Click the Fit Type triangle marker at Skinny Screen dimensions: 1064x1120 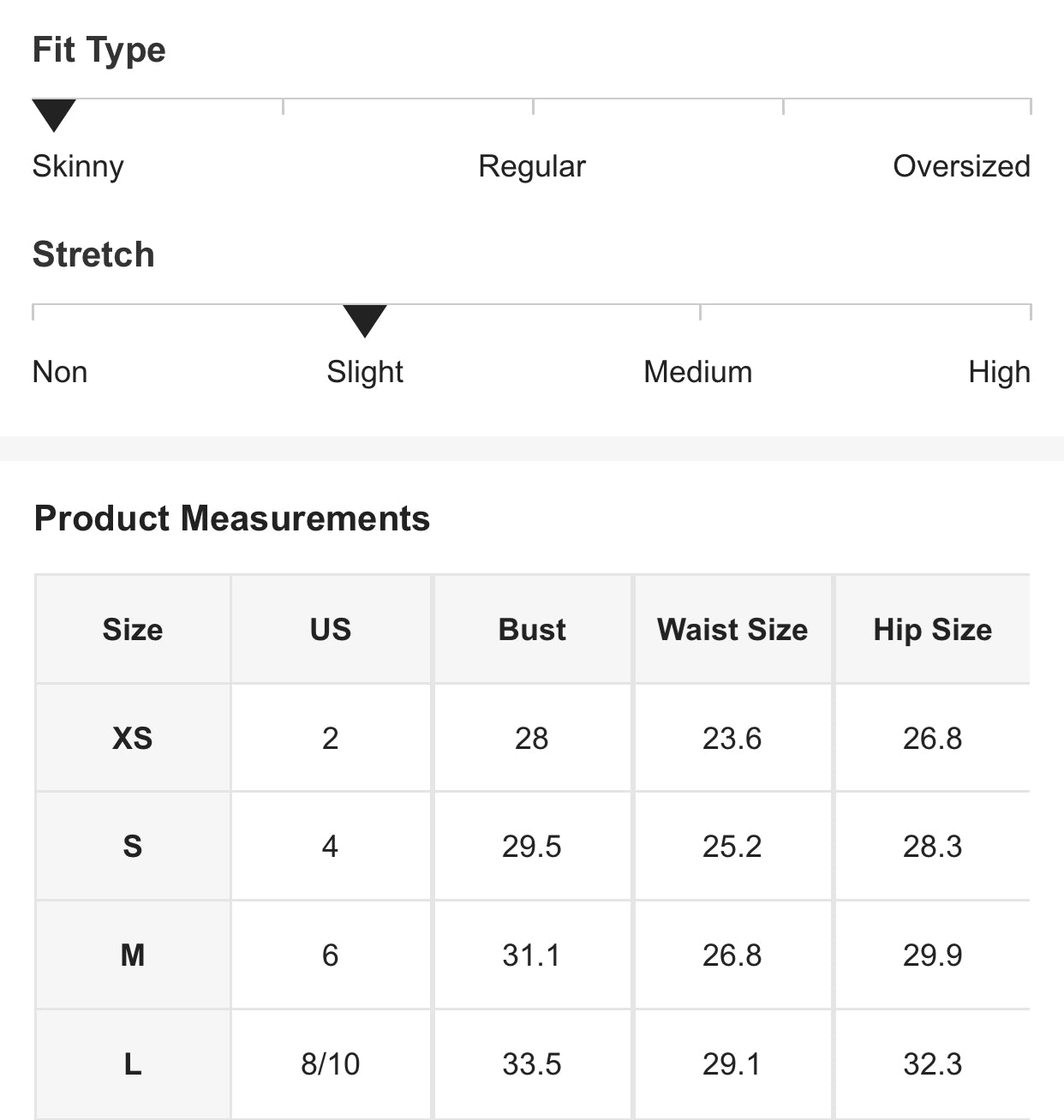(x=54, y=115)
